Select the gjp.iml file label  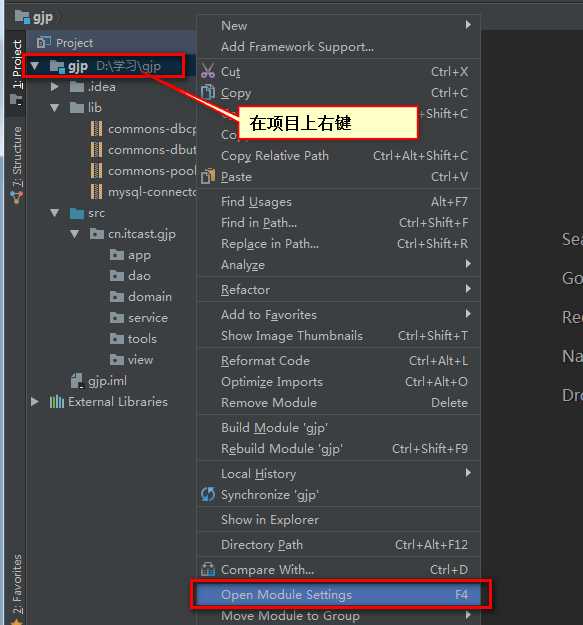tap(107, 381)
